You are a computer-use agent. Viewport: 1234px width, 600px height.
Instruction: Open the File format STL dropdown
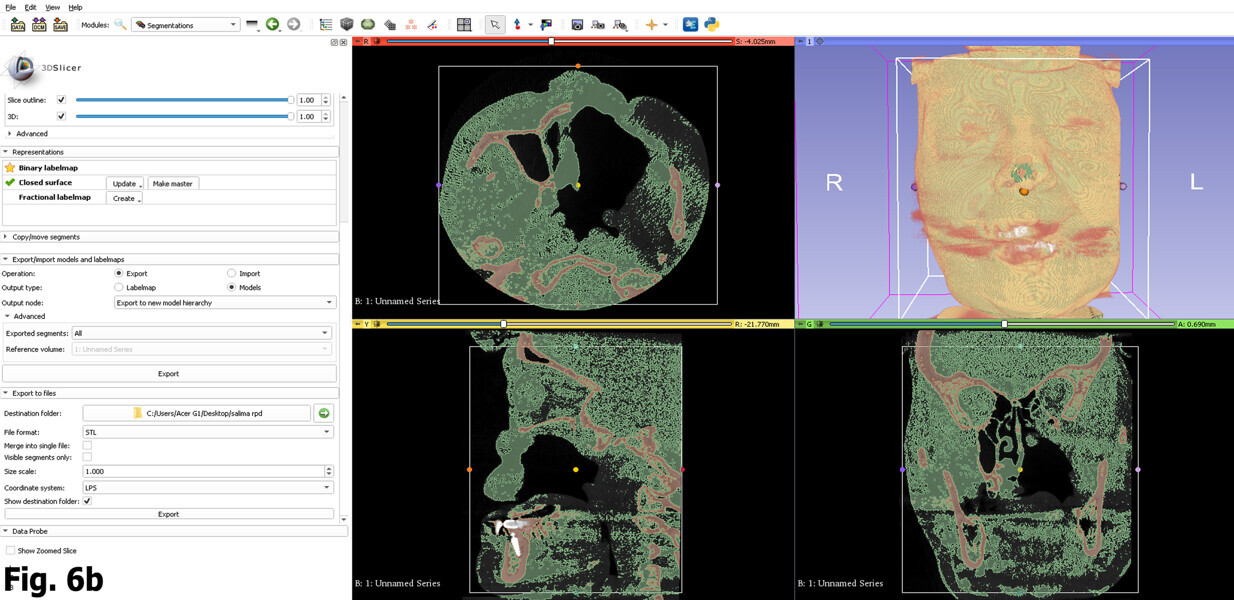[x=207, y=432]
